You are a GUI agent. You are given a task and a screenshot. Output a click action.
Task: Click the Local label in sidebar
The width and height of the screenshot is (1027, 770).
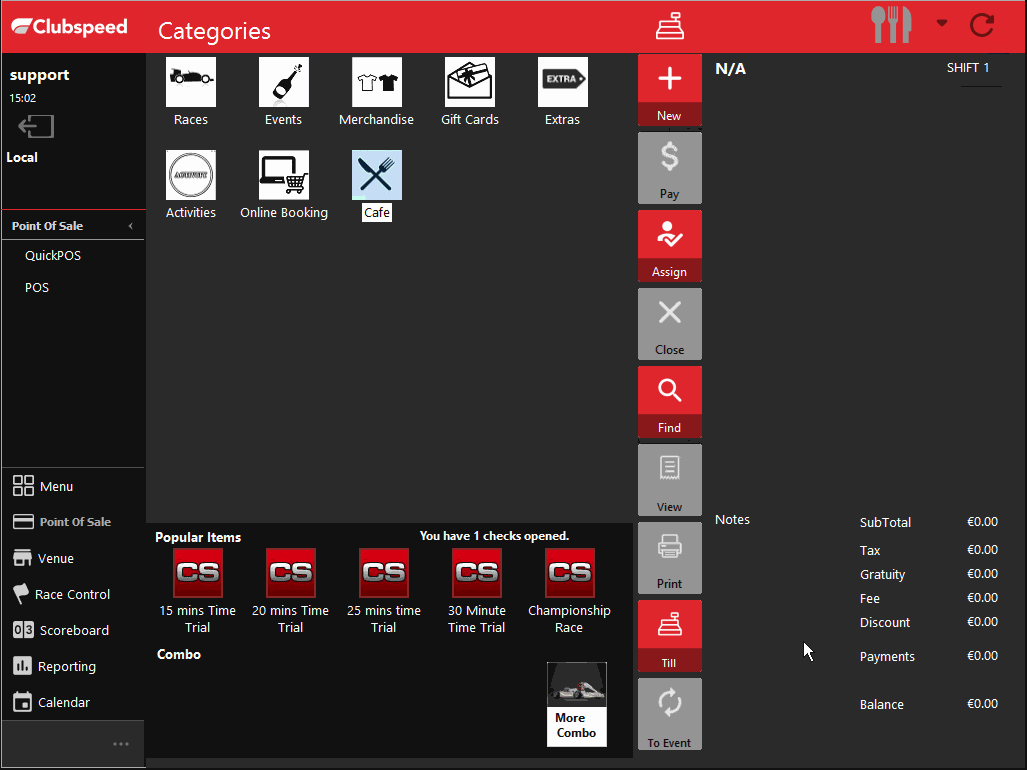point(22,157)
